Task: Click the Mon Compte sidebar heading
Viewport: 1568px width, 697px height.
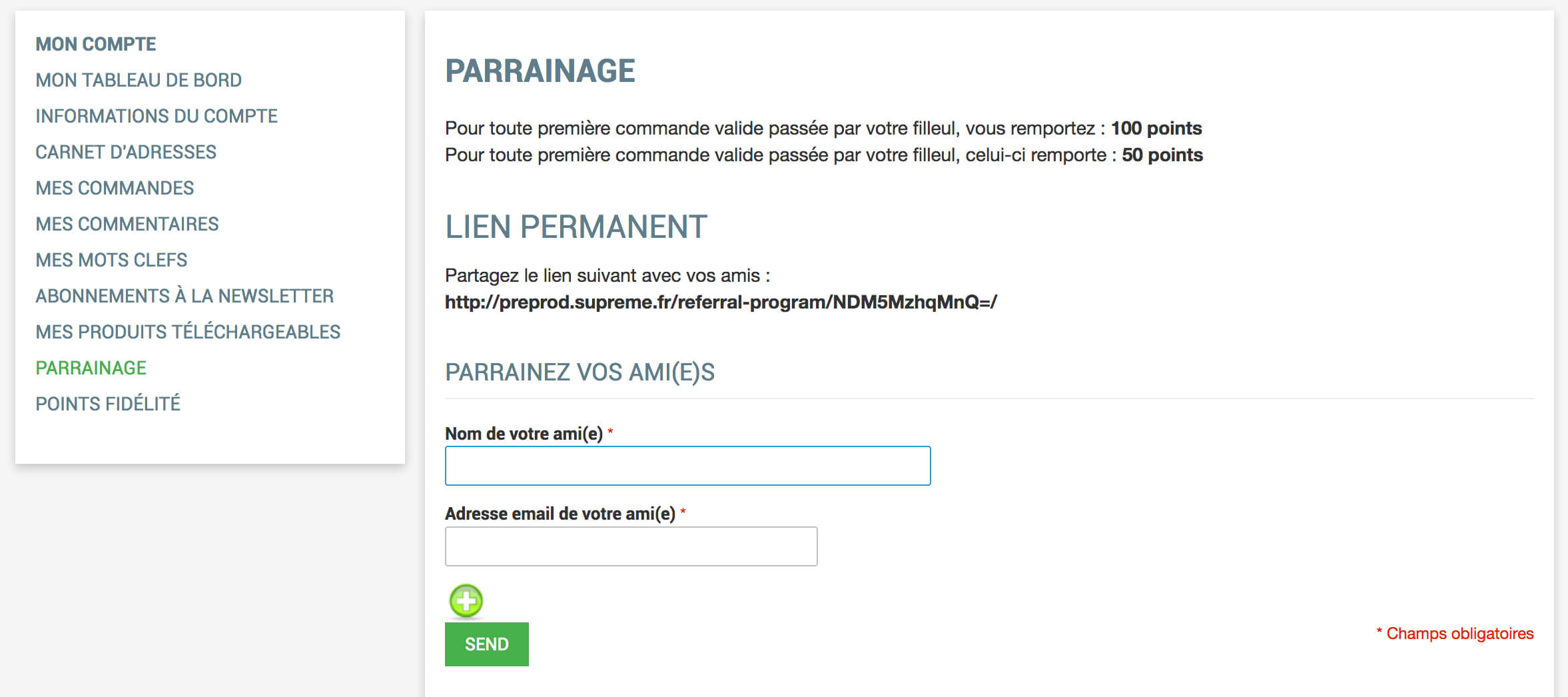Action: tap(96, 44)
